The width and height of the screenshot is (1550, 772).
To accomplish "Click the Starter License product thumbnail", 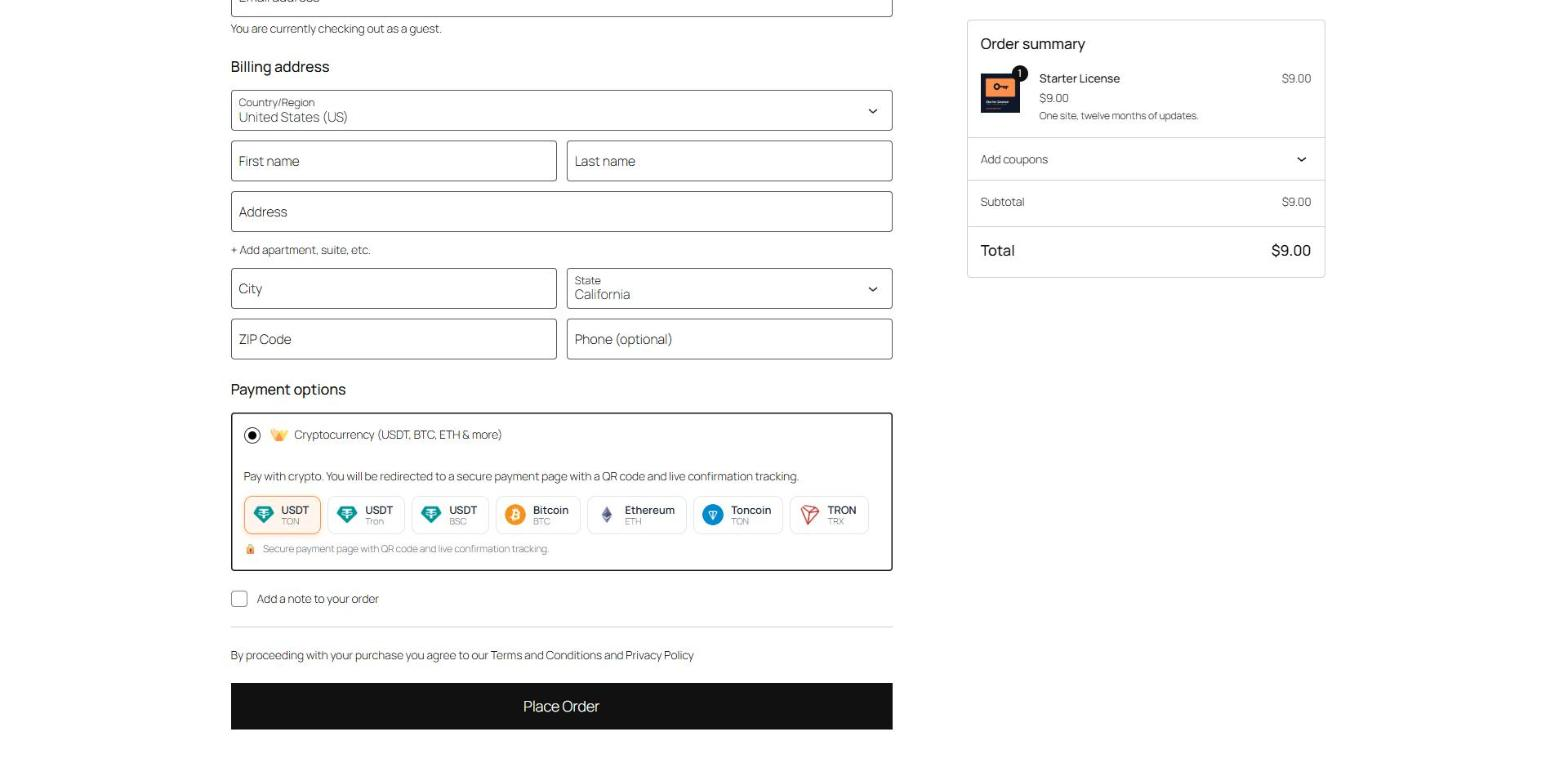I will (x=1000, y=93).
